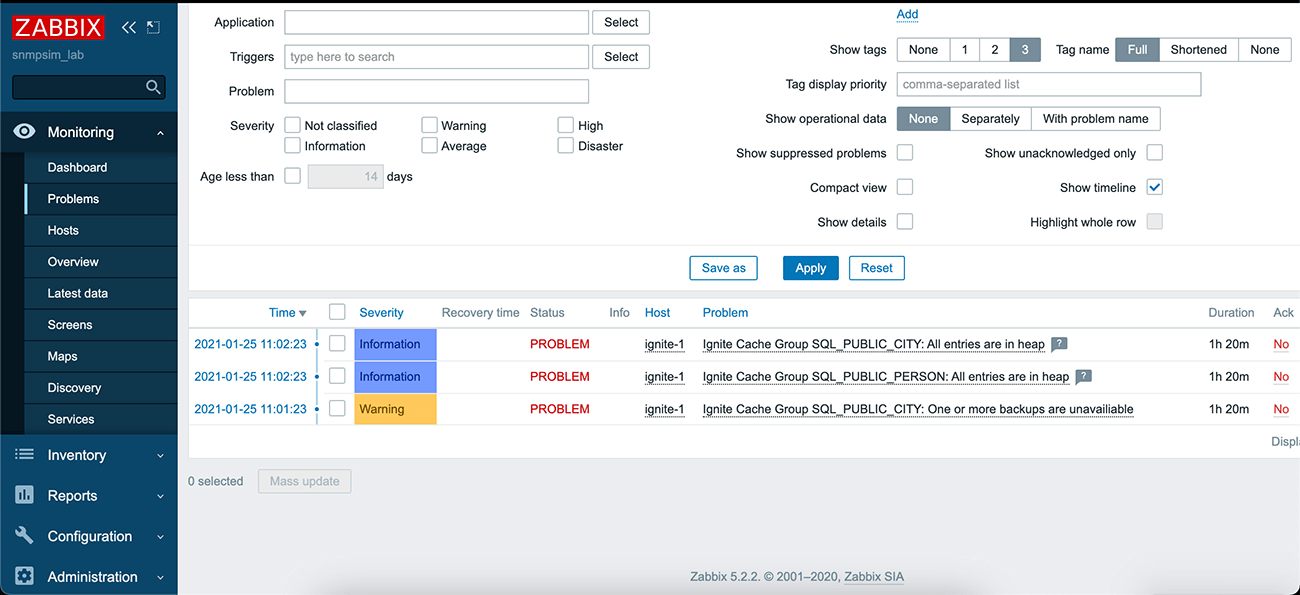The image size is (1300, 595).
Task: Click the Zabbix logo
Action: pyautogui.click(x=58, y=27)
